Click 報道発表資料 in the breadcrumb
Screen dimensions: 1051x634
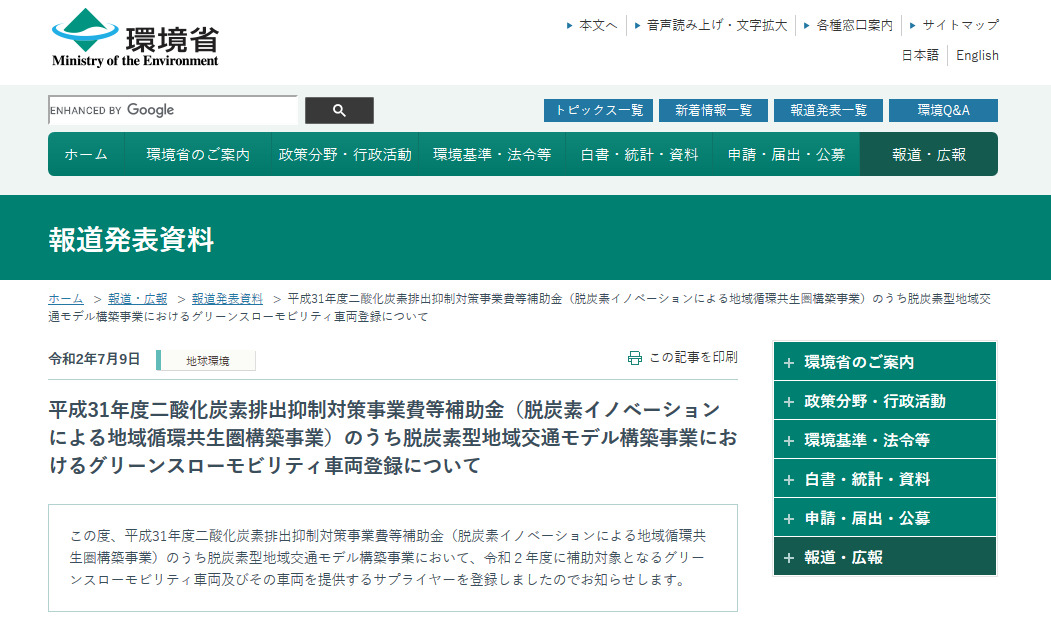(227, 299)
